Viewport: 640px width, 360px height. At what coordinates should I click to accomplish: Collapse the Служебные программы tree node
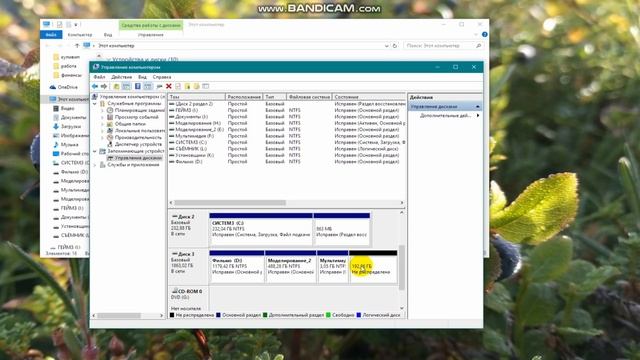click(x=95, y=104)
